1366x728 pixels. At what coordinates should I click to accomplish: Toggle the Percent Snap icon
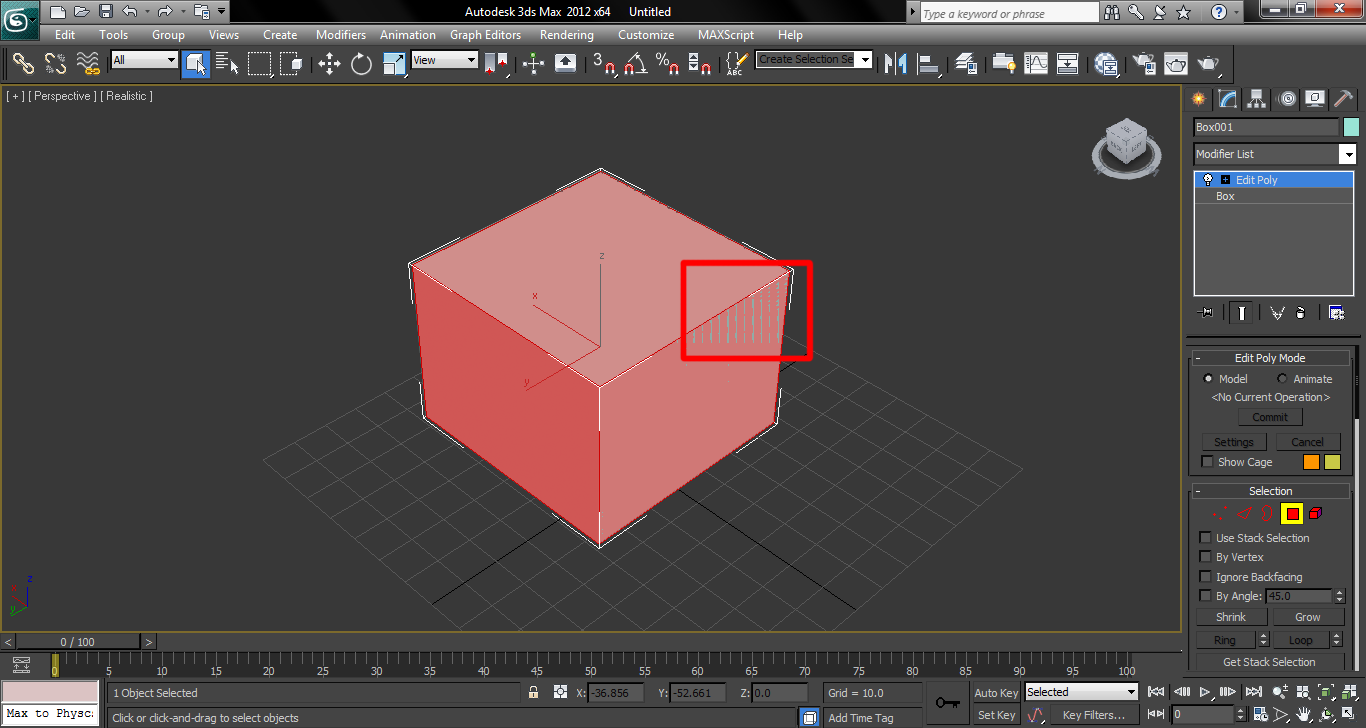point(668,63)
